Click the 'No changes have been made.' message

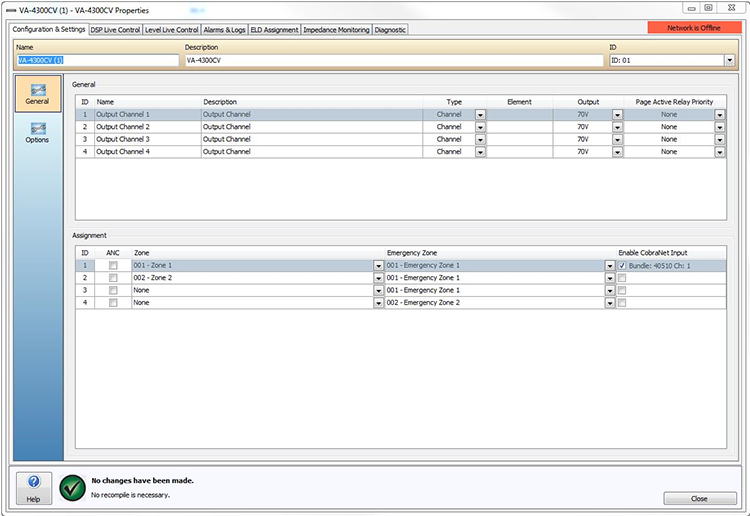(143, 481)
